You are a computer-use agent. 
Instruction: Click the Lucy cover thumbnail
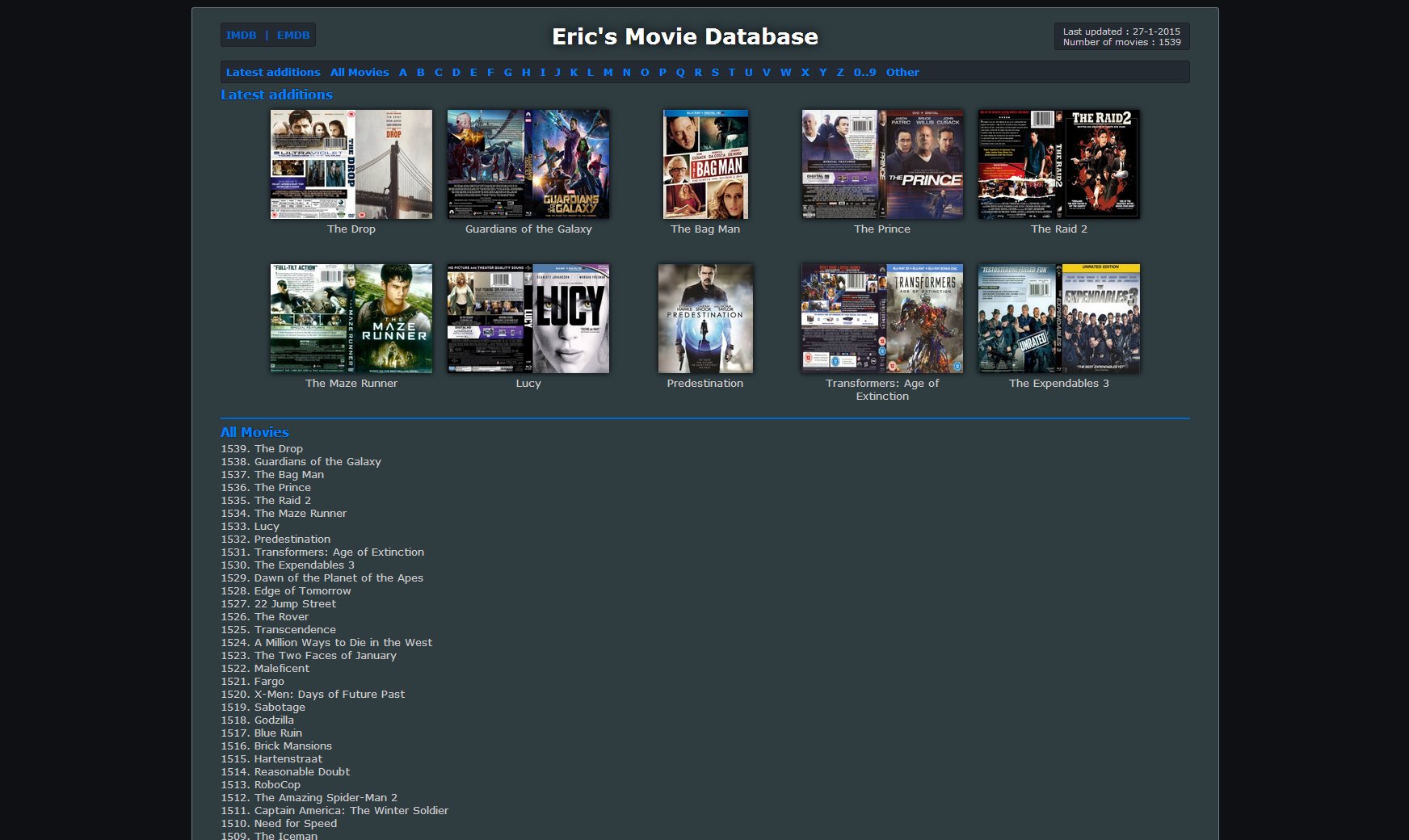[528, 319]
